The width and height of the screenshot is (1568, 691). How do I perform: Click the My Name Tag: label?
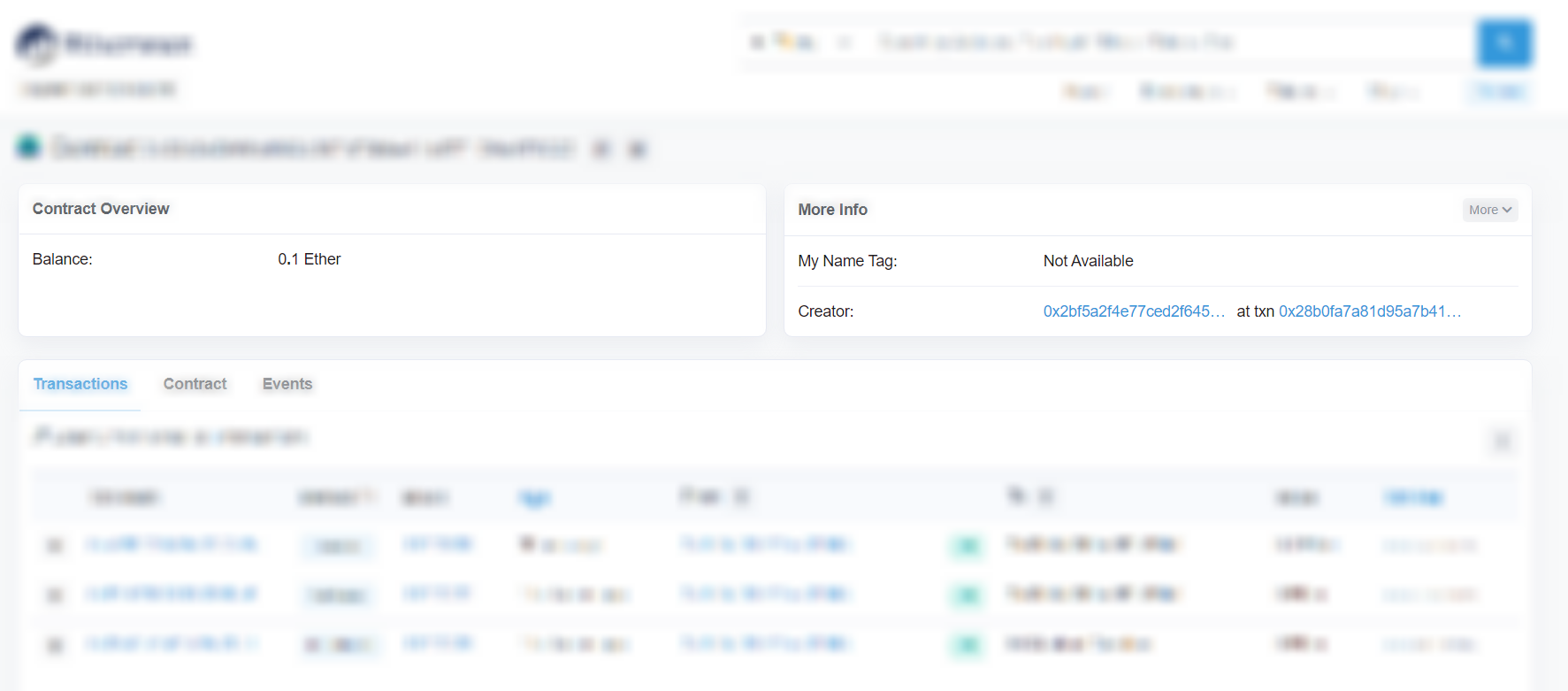[847, 261]
